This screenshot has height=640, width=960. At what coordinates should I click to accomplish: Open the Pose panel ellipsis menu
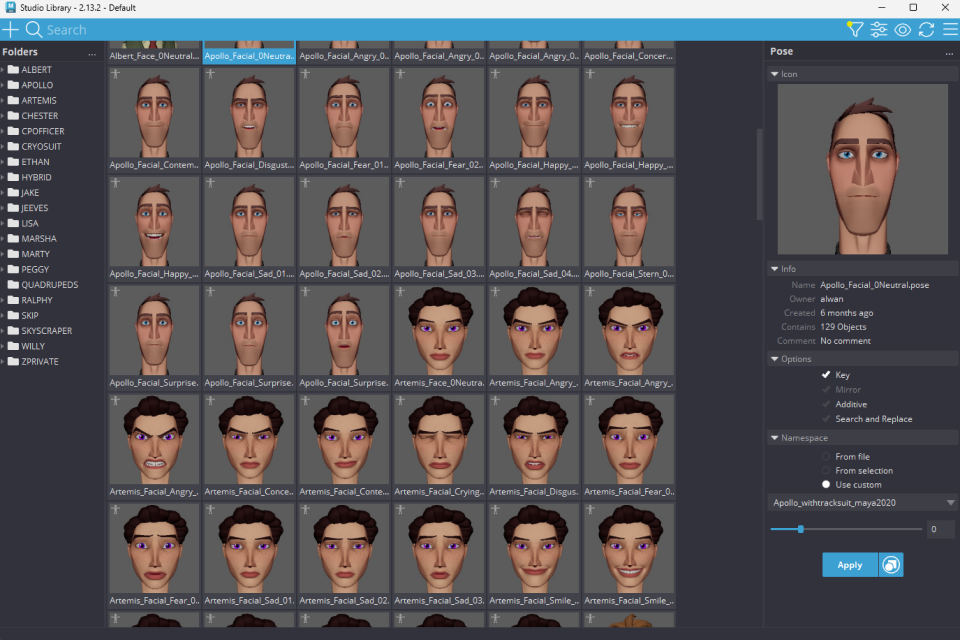[949, 53]
